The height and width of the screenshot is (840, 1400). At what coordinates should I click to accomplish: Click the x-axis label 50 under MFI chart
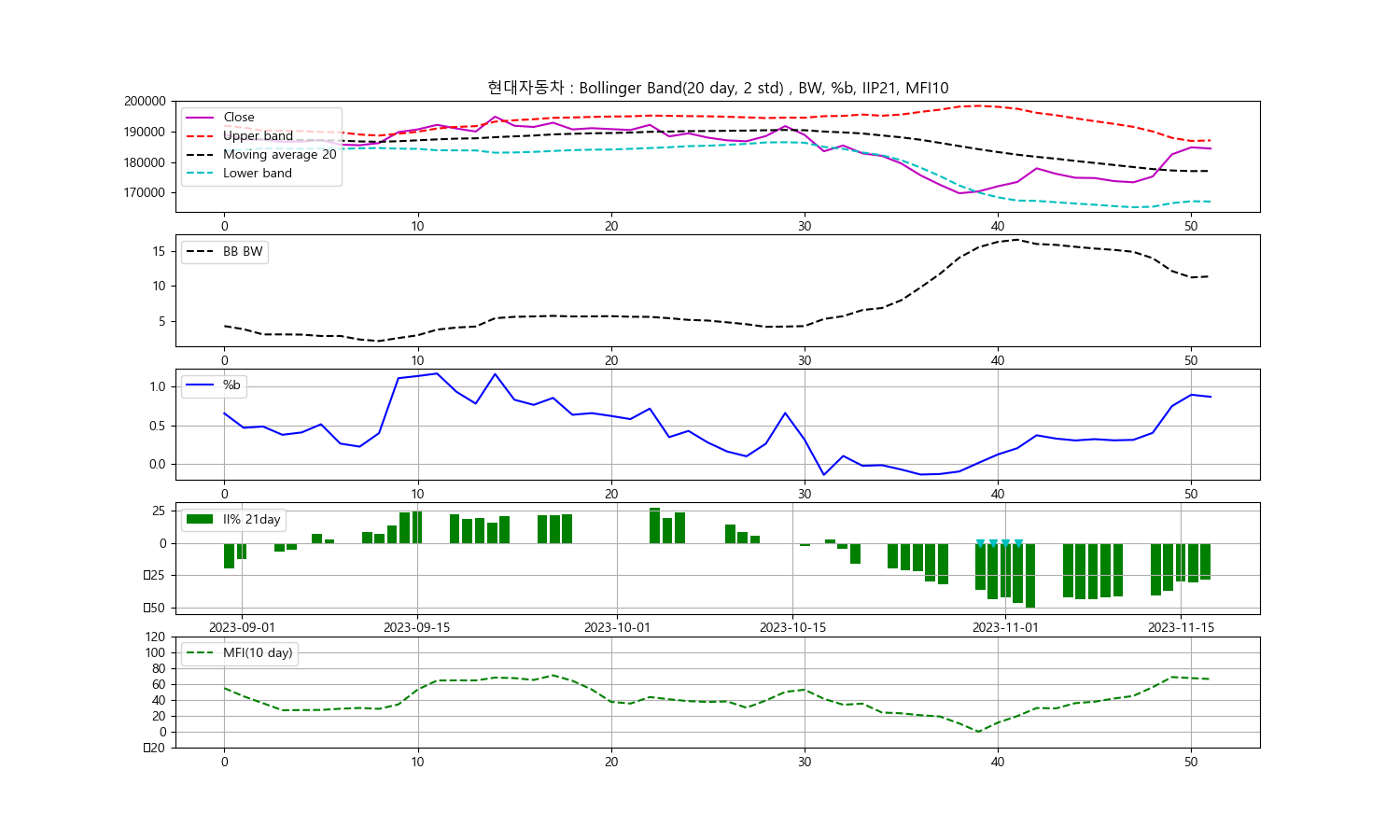pyautogui.click(x=1191, y=763)
